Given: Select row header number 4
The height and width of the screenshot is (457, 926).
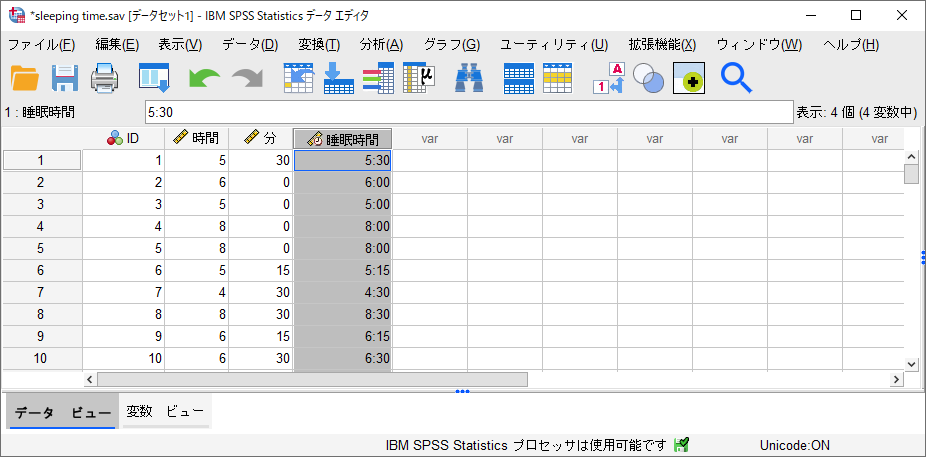Looking at the screenshot, I should 41,227.
